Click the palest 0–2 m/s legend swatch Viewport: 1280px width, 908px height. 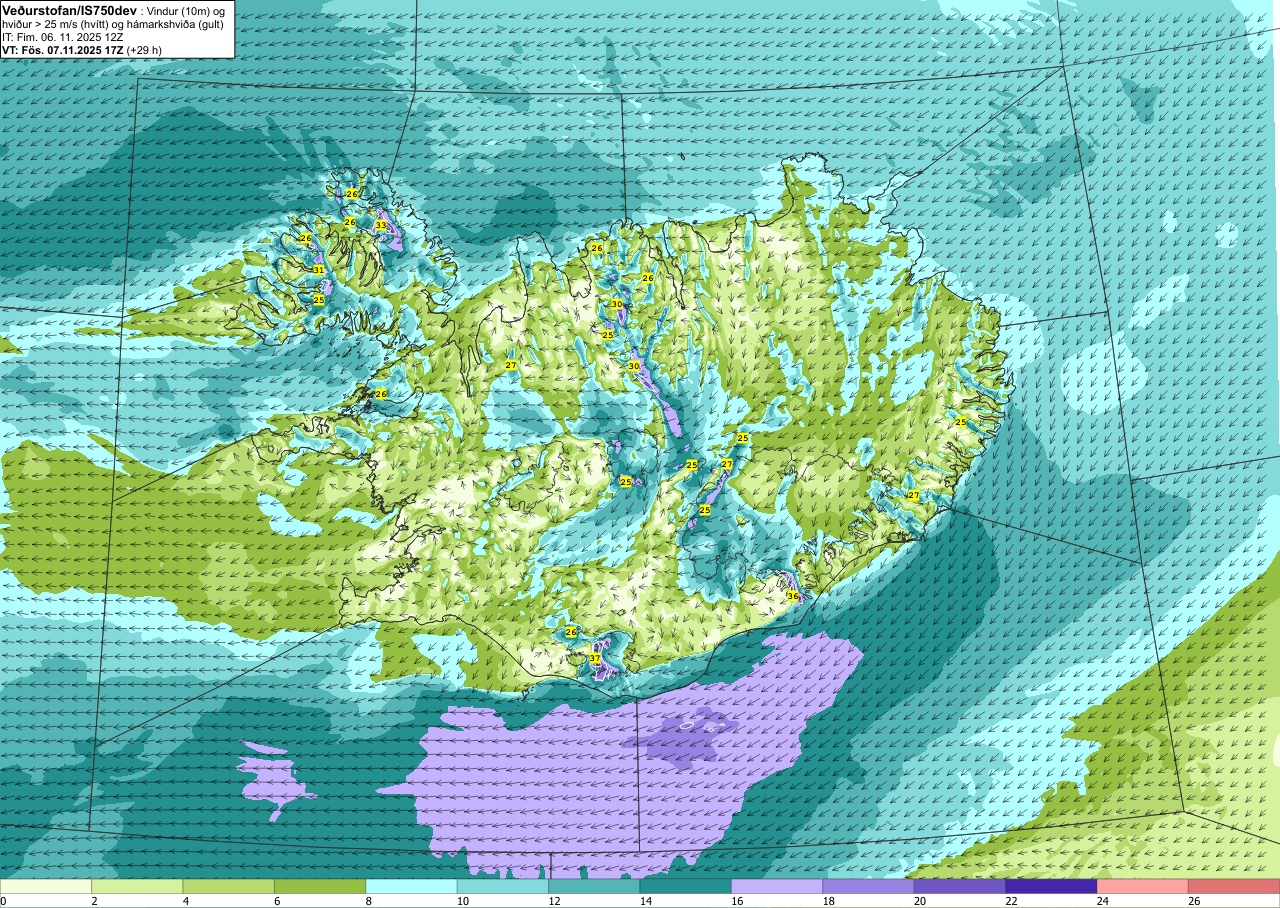point(46,886)
